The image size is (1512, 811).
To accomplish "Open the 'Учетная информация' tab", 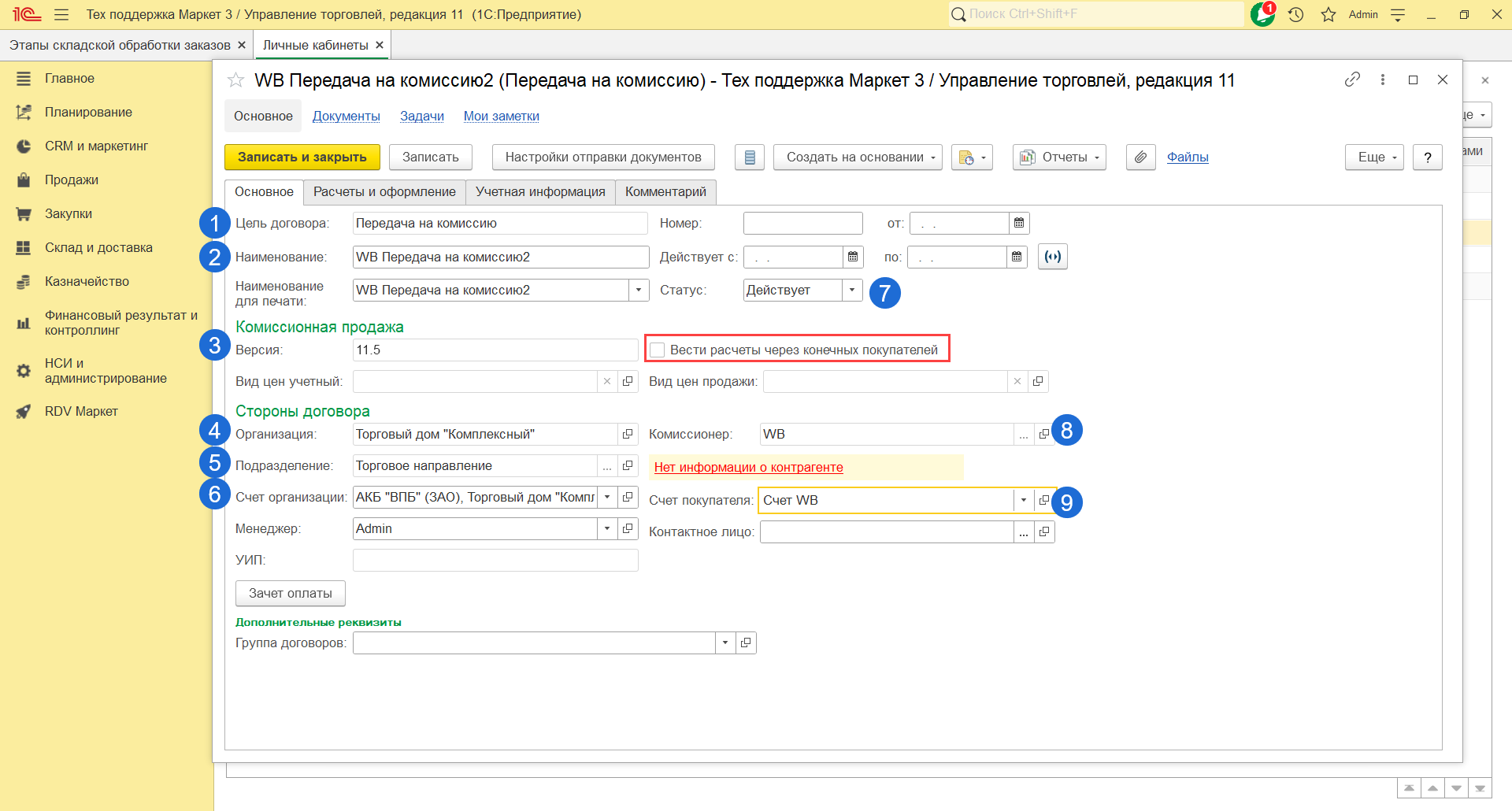I will (x=540, y=192).
